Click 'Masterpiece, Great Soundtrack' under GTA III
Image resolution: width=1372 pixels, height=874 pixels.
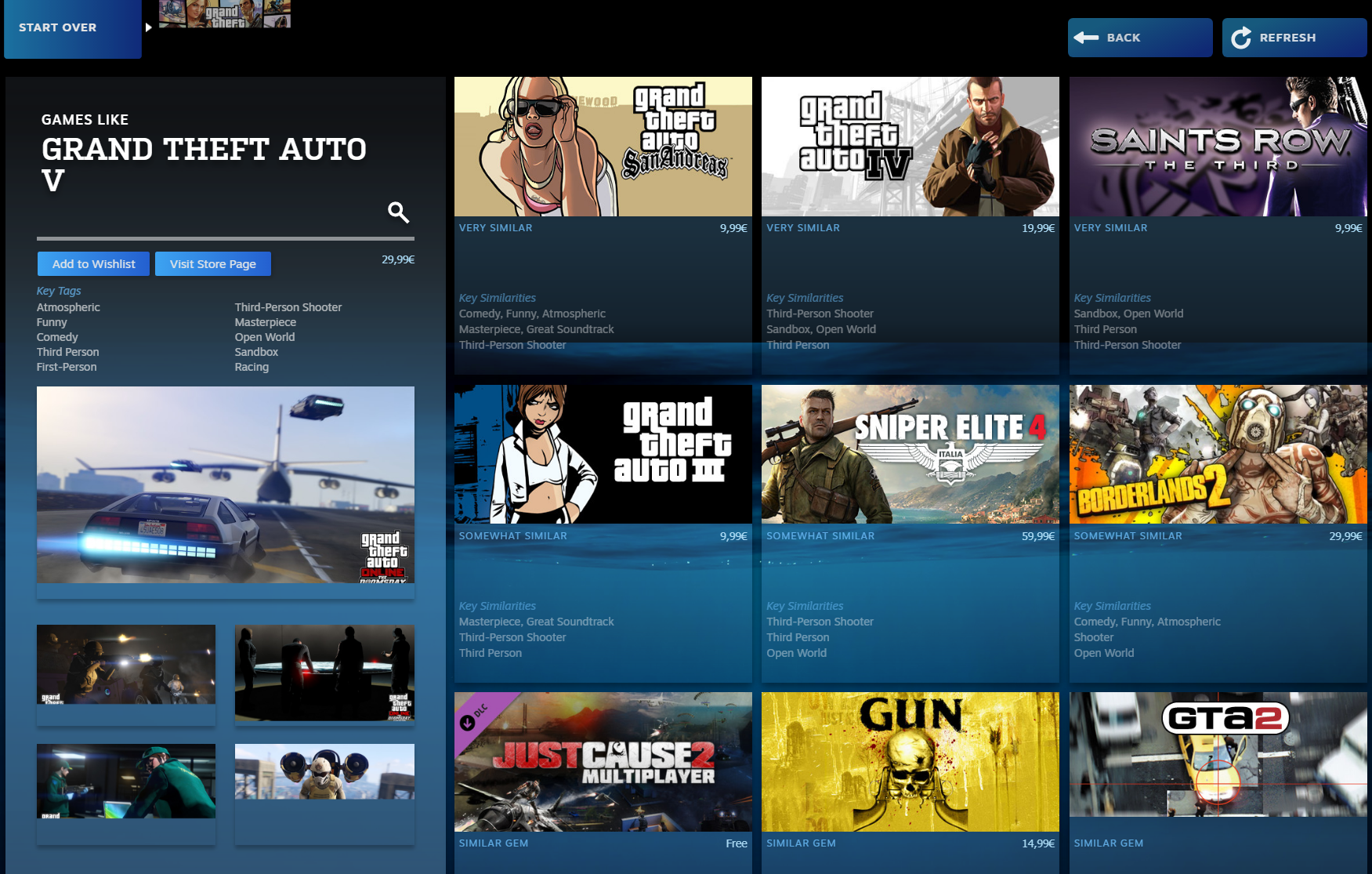tap(537, 622)
